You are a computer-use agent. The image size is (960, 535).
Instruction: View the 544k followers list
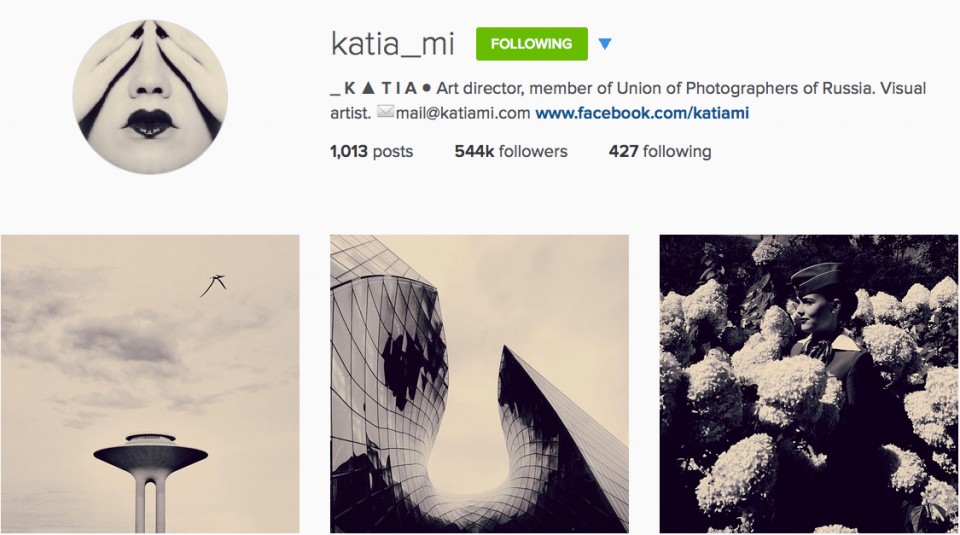click(511, 151)
